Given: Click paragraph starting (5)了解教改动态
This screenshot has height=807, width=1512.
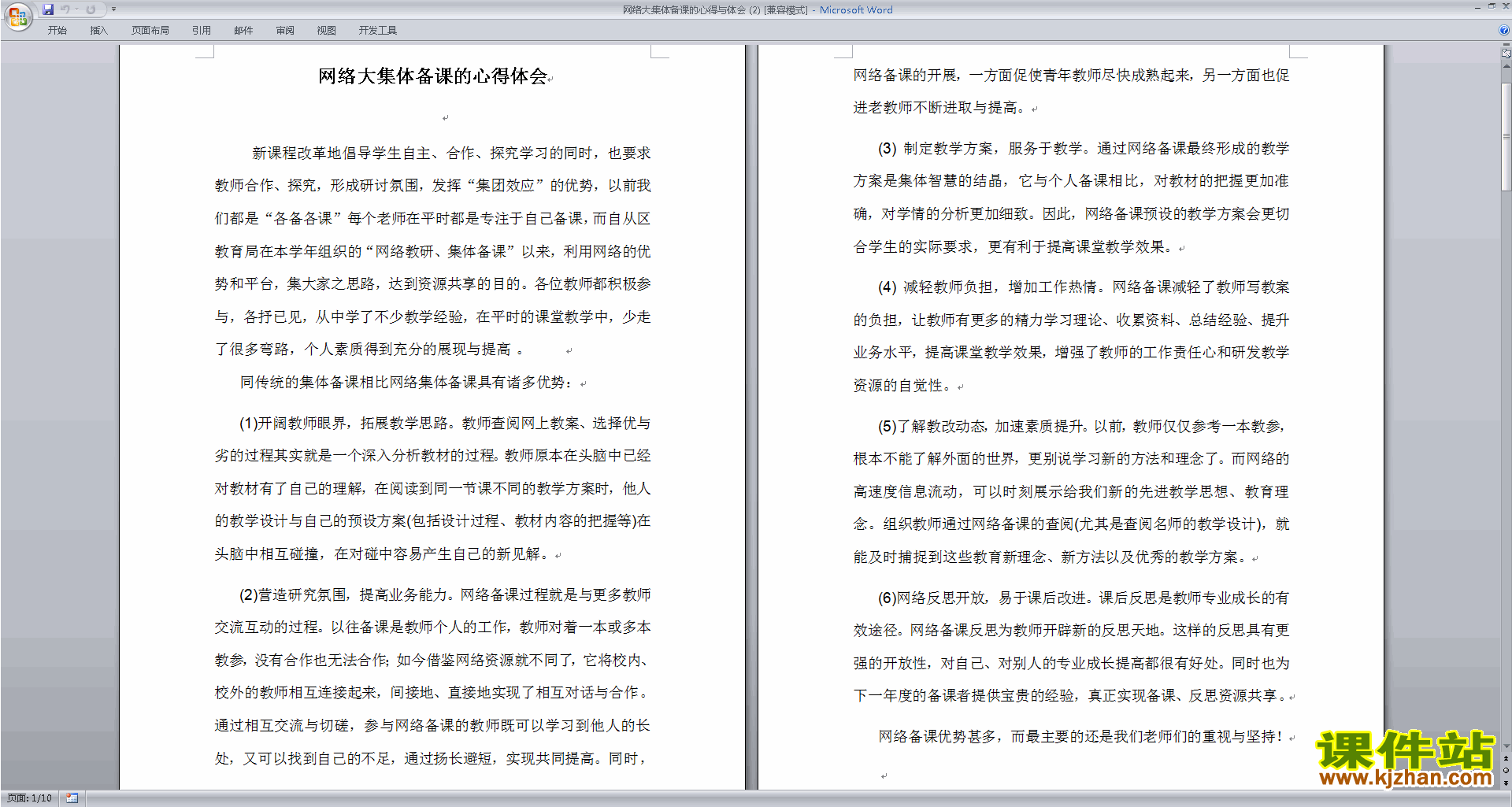Looking at the screenshot, I should click(1071, 492).
